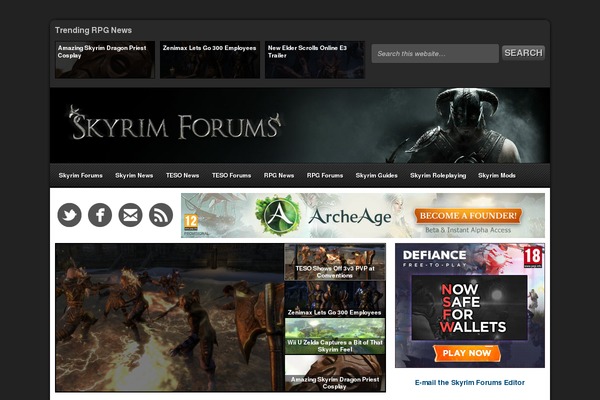Click the email envelope icon

point(130,215)
